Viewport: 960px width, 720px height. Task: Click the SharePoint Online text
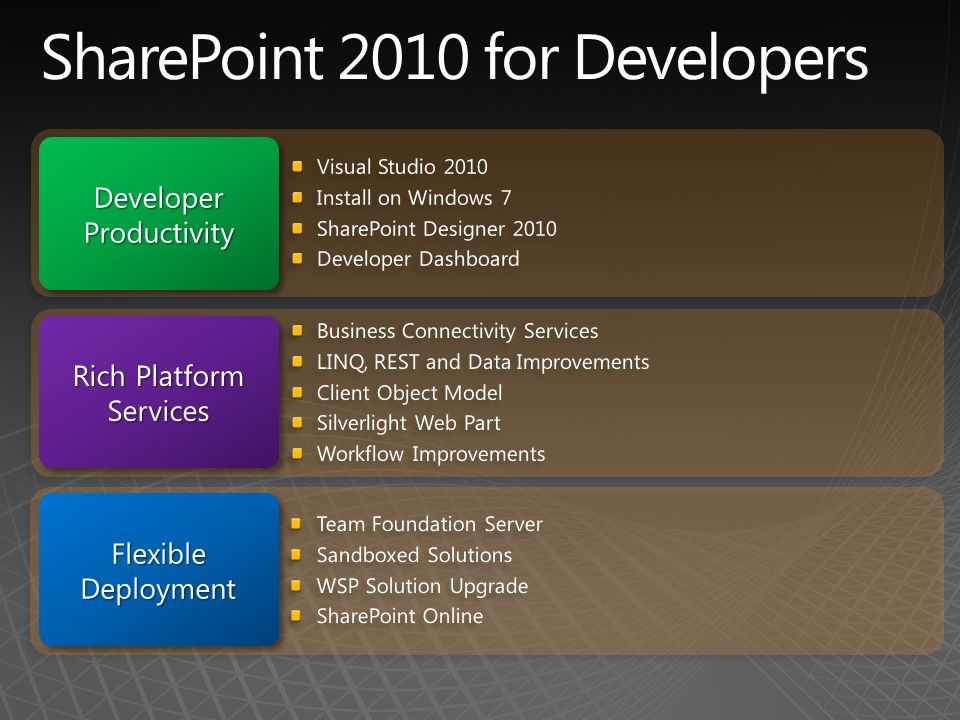(x=400, y=616)
